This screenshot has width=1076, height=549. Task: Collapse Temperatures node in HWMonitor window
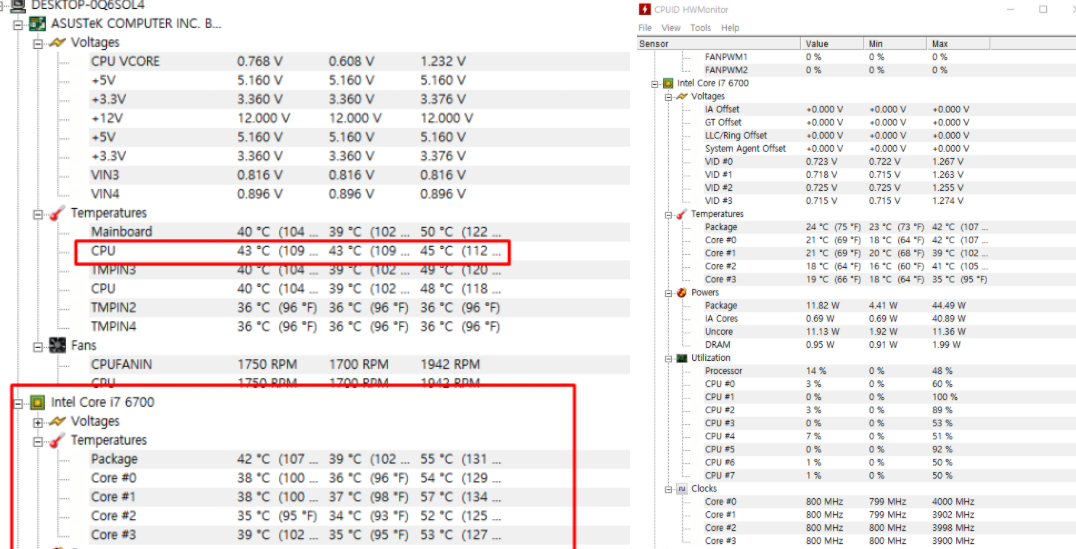click(668, 215)
